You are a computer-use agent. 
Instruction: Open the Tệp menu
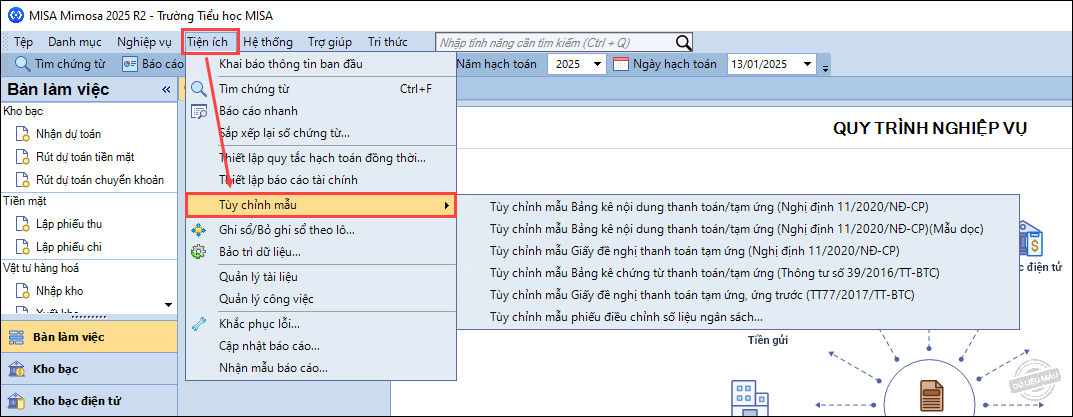23,42
